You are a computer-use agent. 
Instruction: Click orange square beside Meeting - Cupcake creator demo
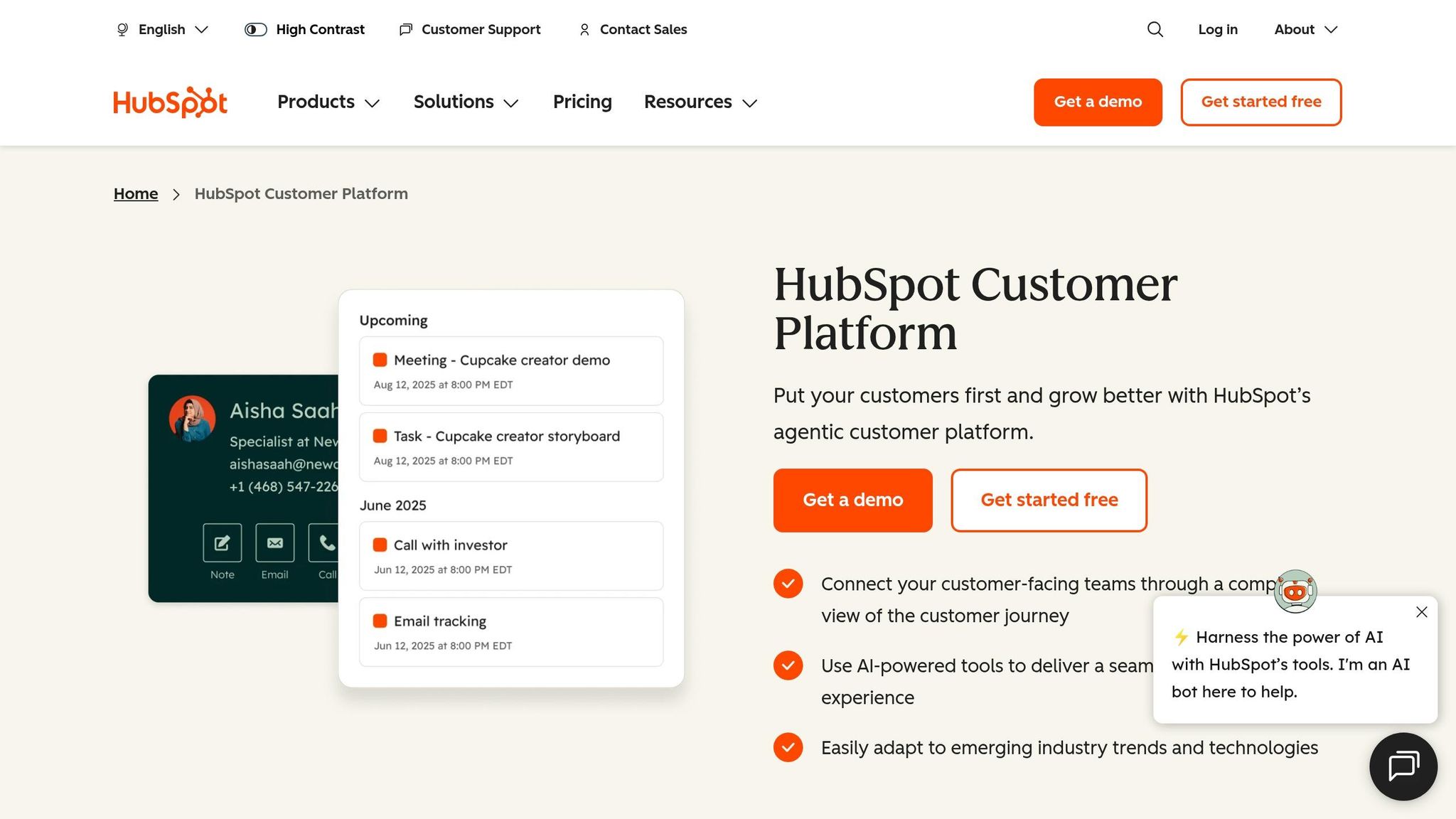point(380,360)
